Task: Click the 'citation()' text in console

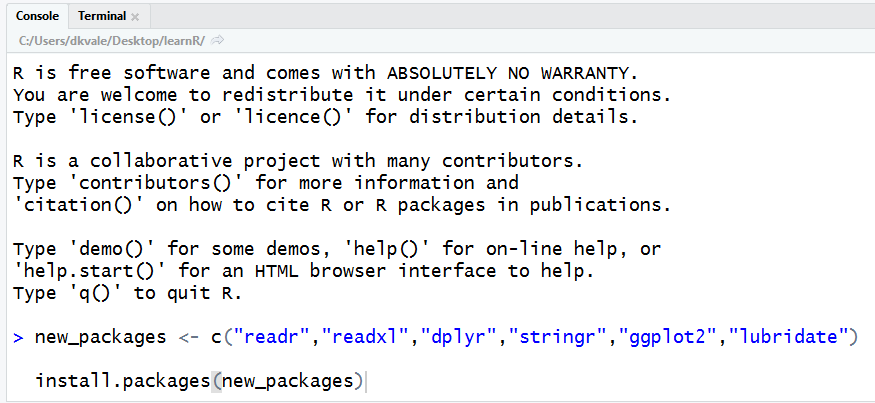Action: coord(79,205)
